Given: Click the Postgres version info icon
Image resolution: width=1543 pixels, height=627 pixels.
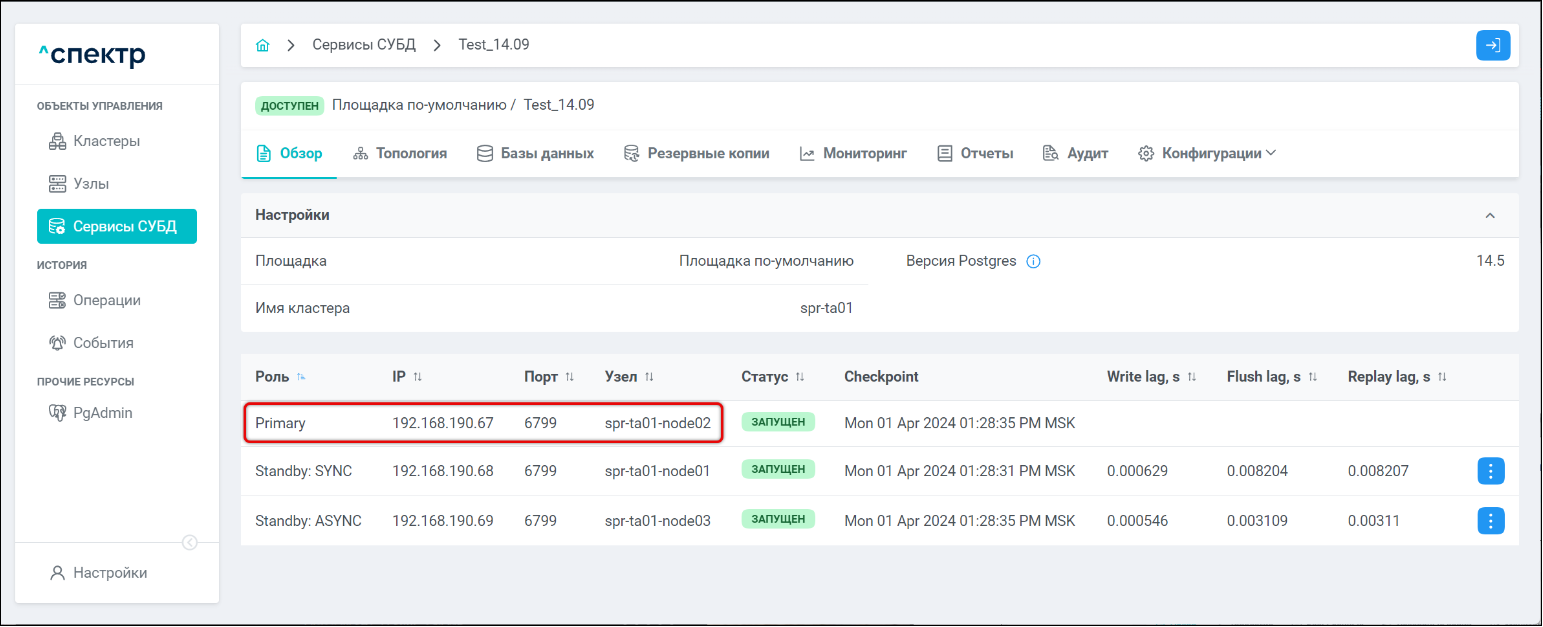Looking at the screenshot, I should coord(1034,262).
